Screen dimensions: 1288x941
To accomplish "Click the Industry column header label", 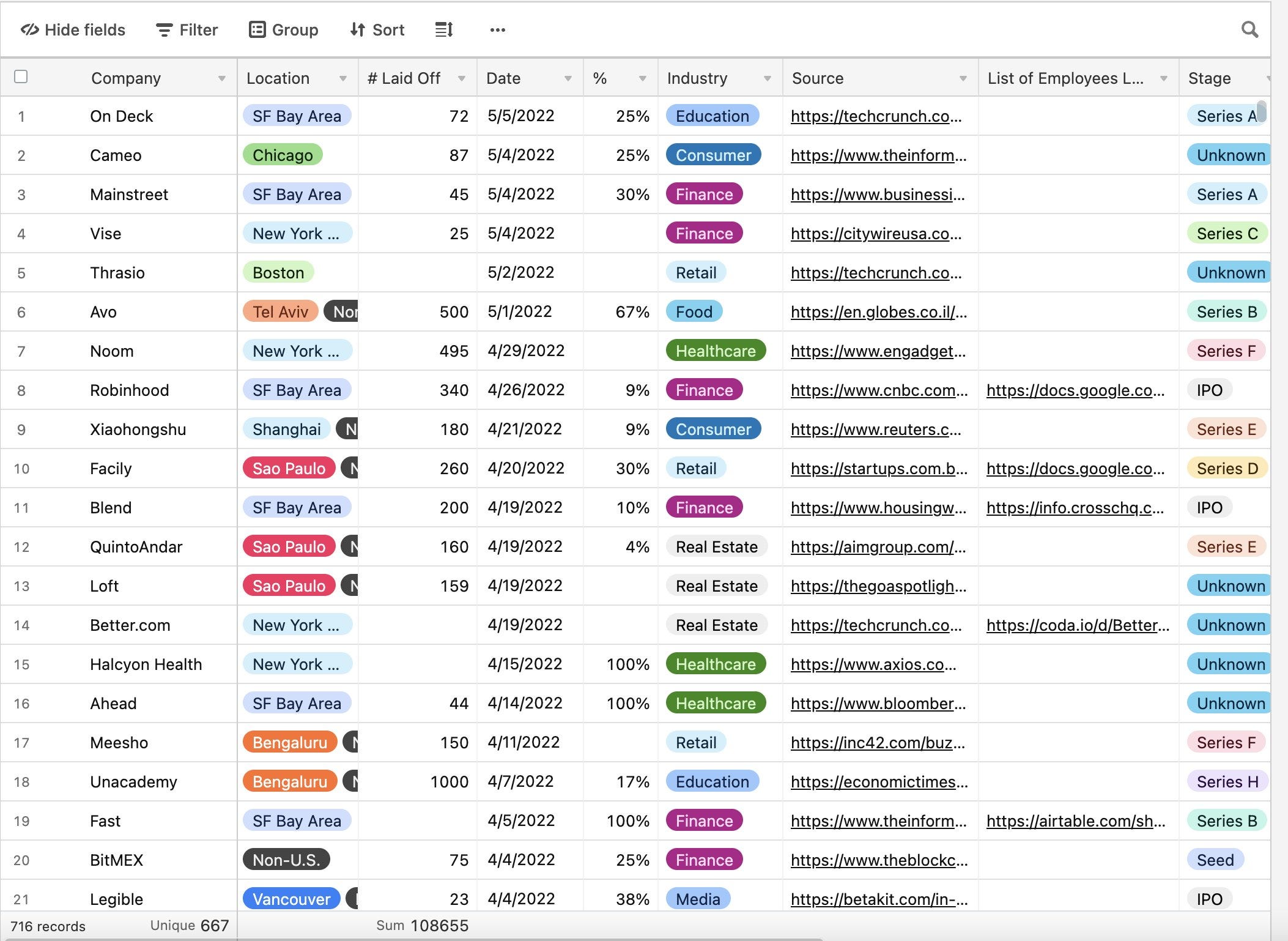I will 697,78.
